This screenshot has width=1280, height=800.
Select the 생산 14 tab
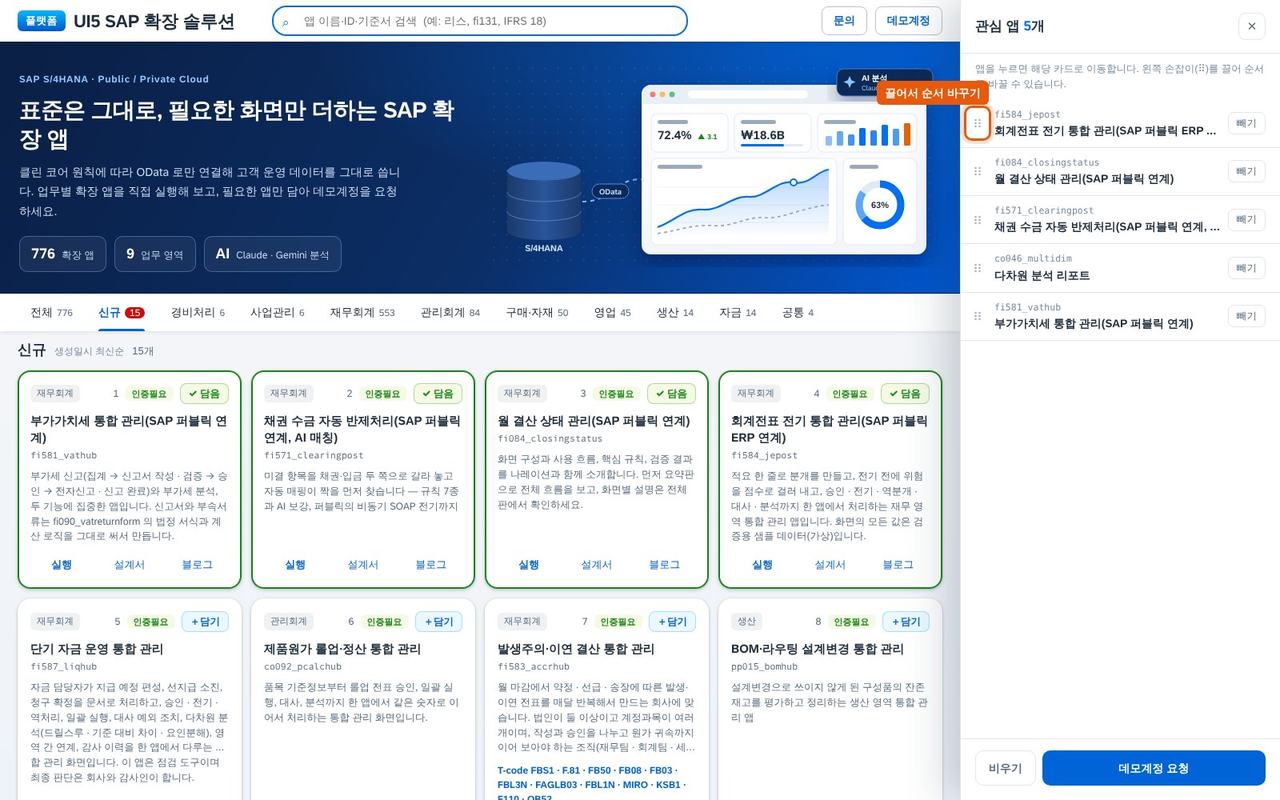[675, 313]
